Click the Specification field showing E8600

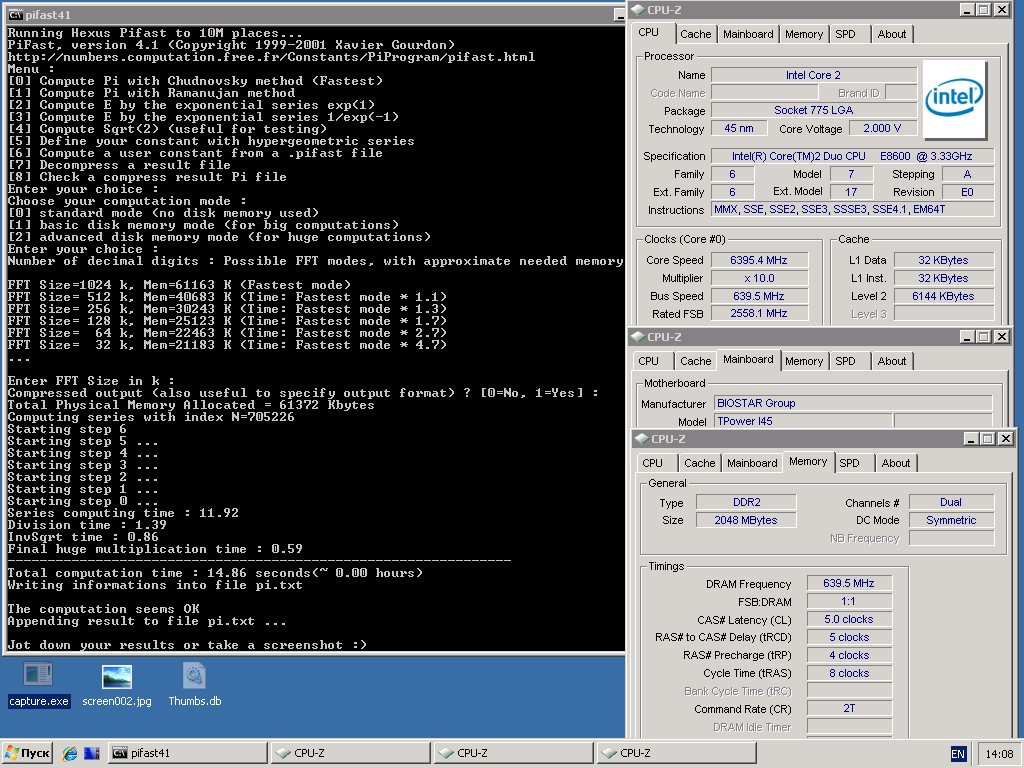852,156
